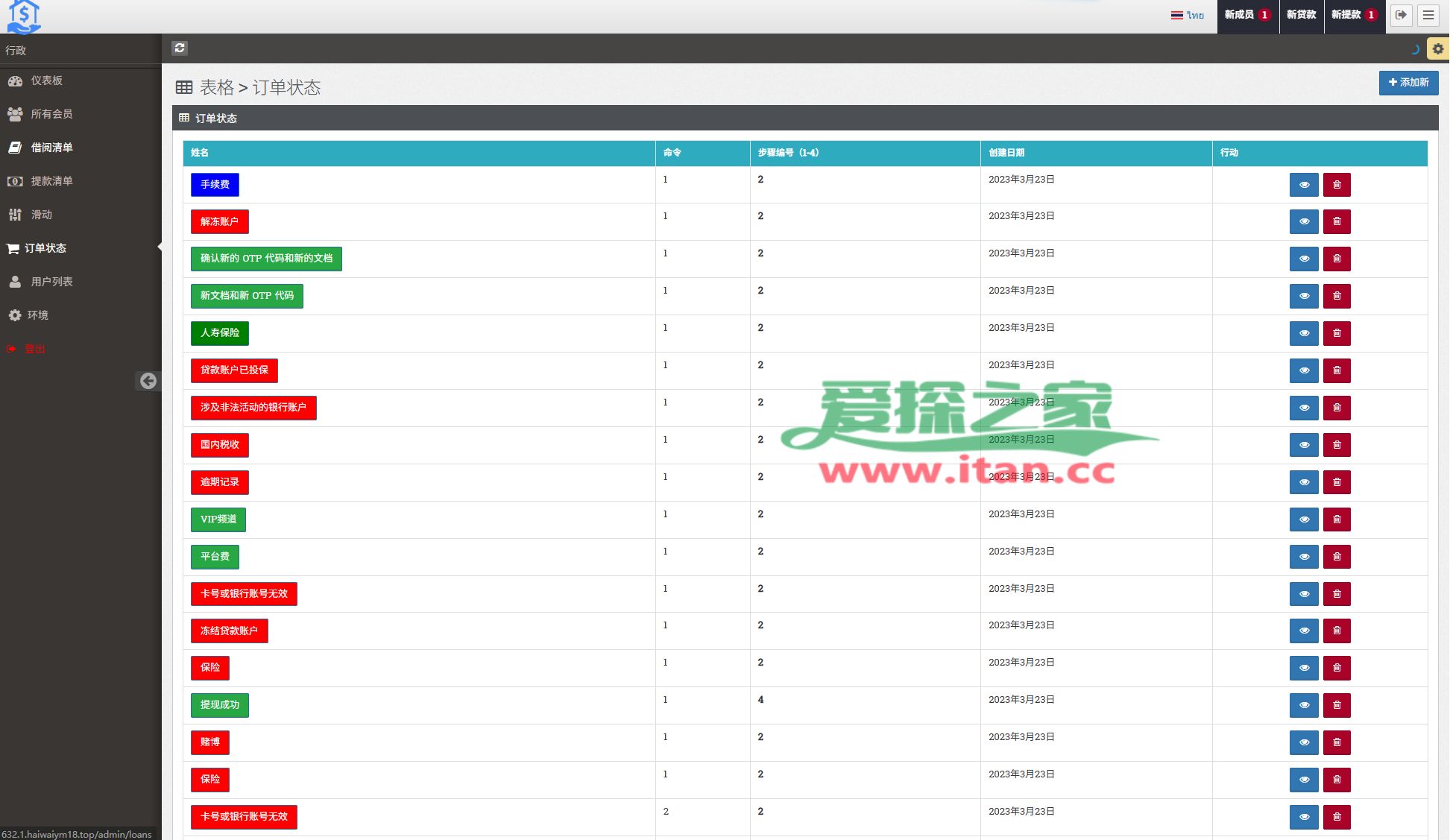This screenshot has width=1450, height=840.
Task: Delete the 手续费 row with trash icon
Action: (x=1337, y=185)
